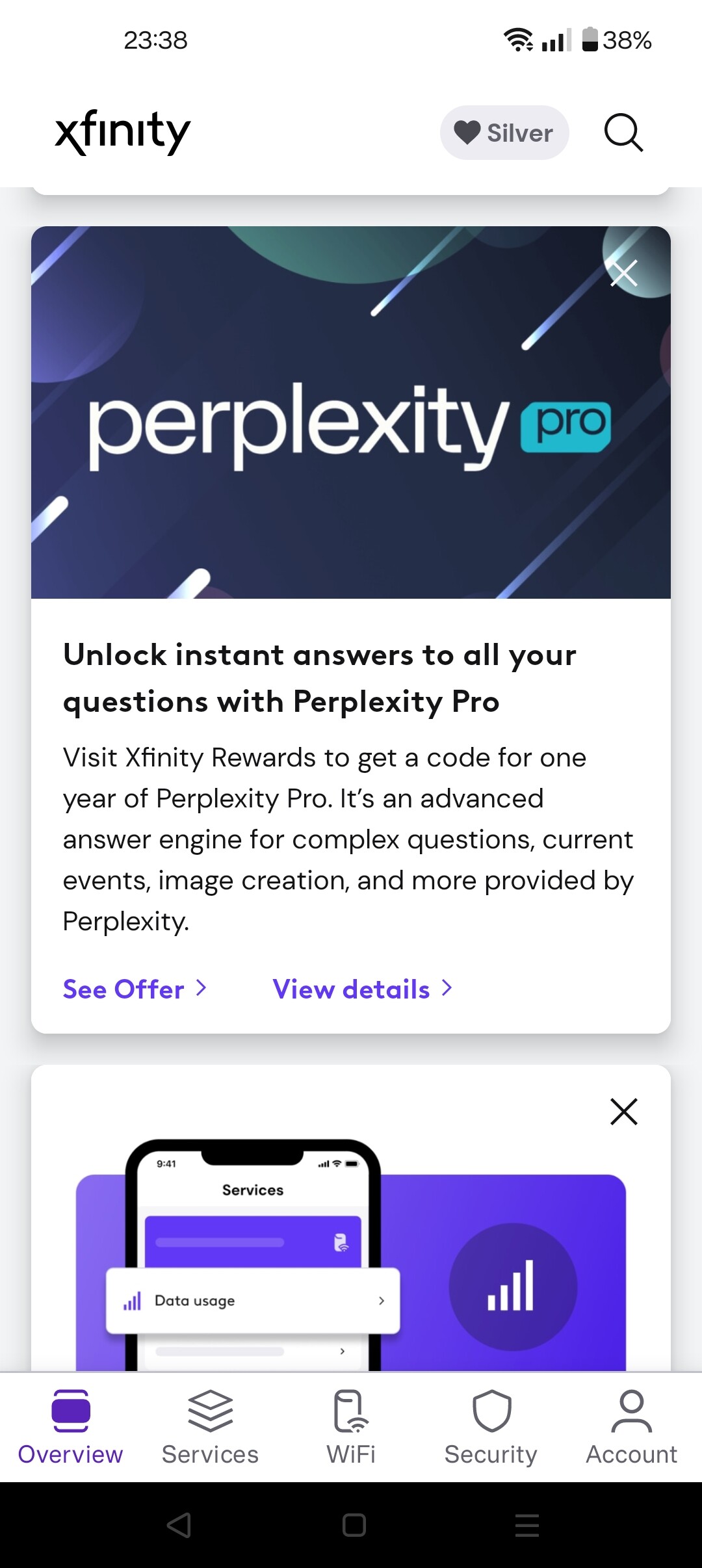This screenshot has width=702, height=1568.
Task: Open the Data usage row arrow in the preview
Action: coord(380,1300)
